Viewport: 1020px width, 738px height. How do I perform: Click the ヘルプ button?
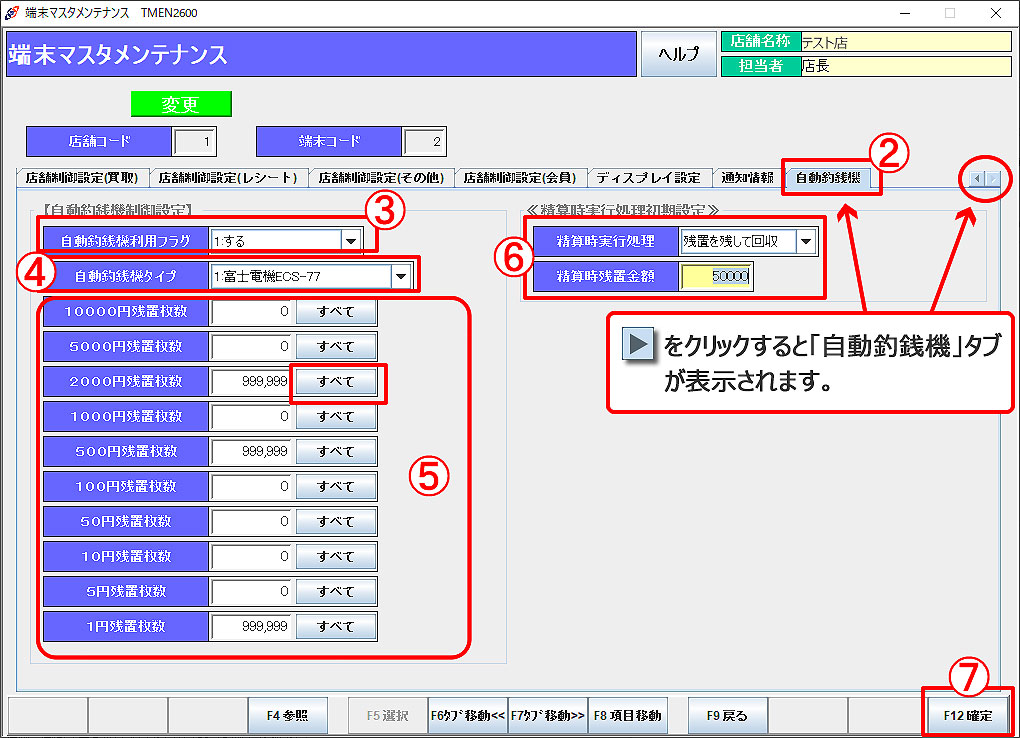pyautogui.click(x=678, y=54)
